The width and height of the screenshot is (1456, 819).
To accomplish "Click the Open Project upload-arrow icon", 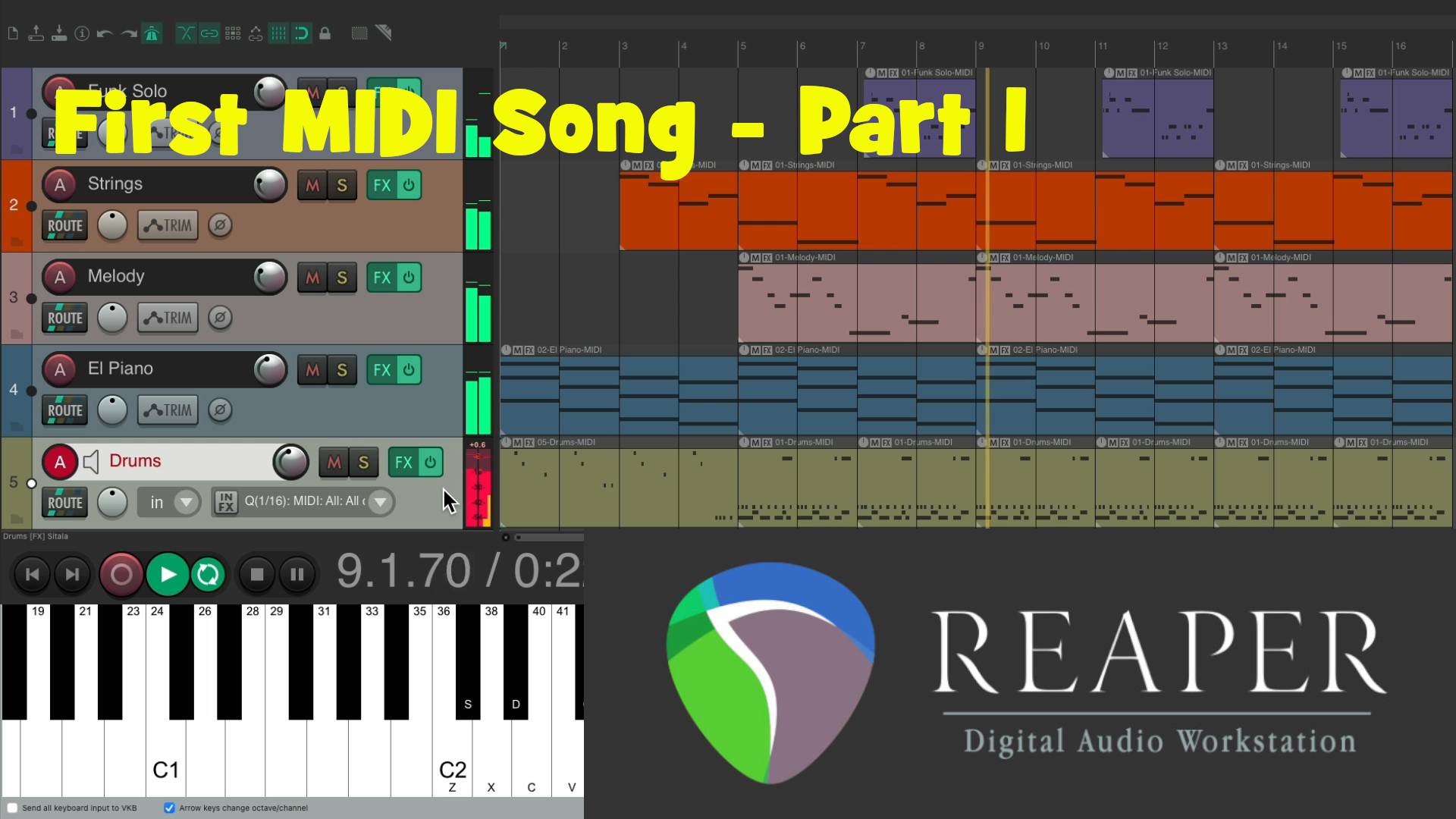I will (x=36, y=33).
